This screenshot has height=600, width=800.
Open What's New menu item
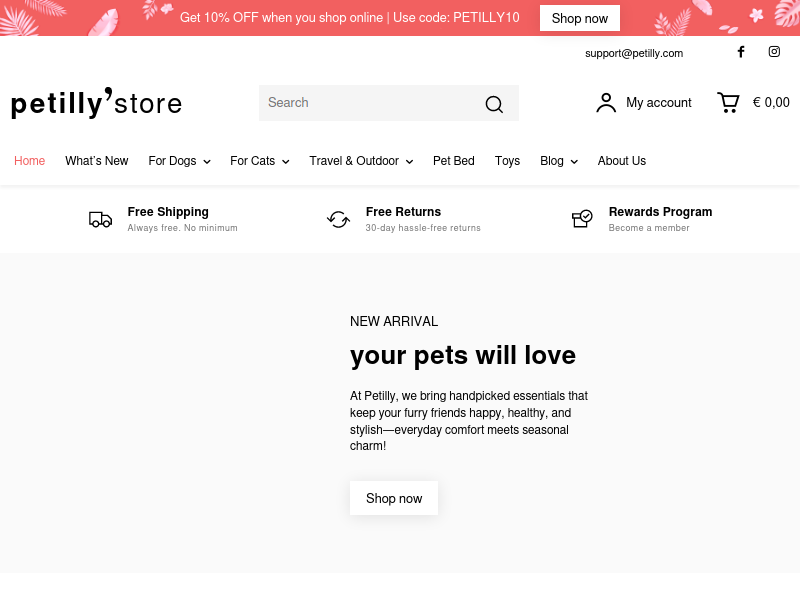[x=96, y=161]
